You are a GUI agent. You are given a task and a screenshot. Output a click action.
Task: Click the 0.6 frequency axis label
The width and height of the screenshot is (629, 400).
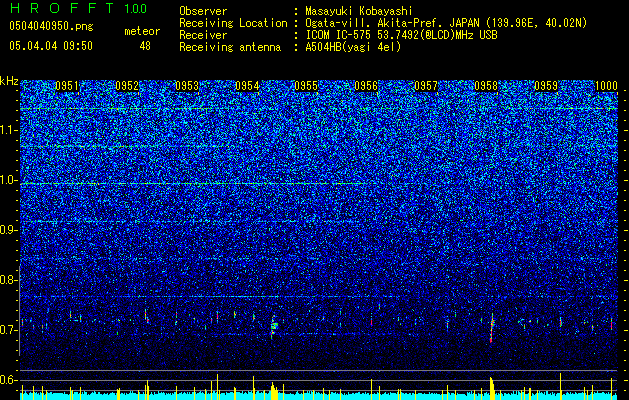coord(9,380)
